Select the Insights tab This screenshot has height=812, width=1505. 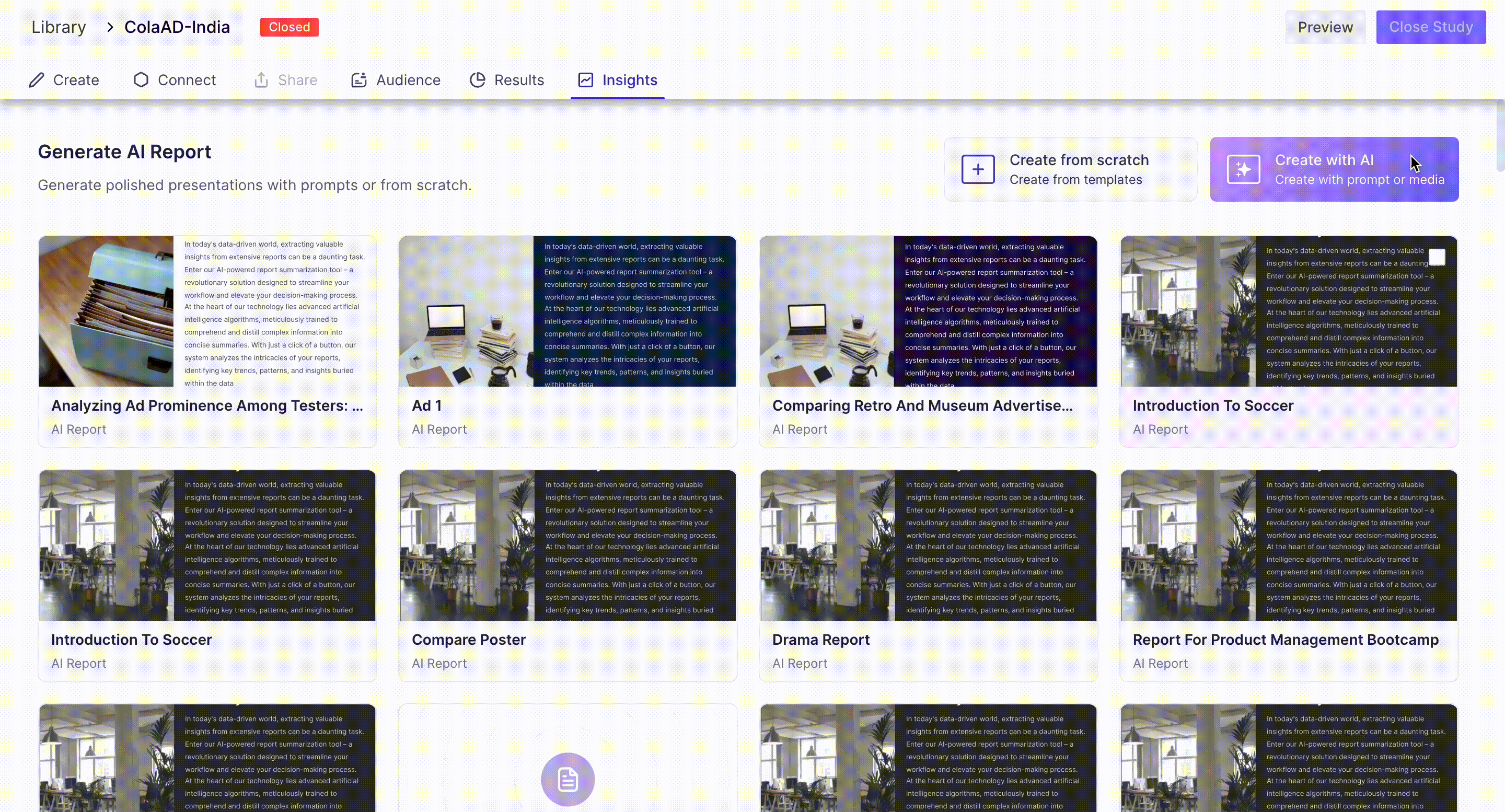[x=618, y=80]
